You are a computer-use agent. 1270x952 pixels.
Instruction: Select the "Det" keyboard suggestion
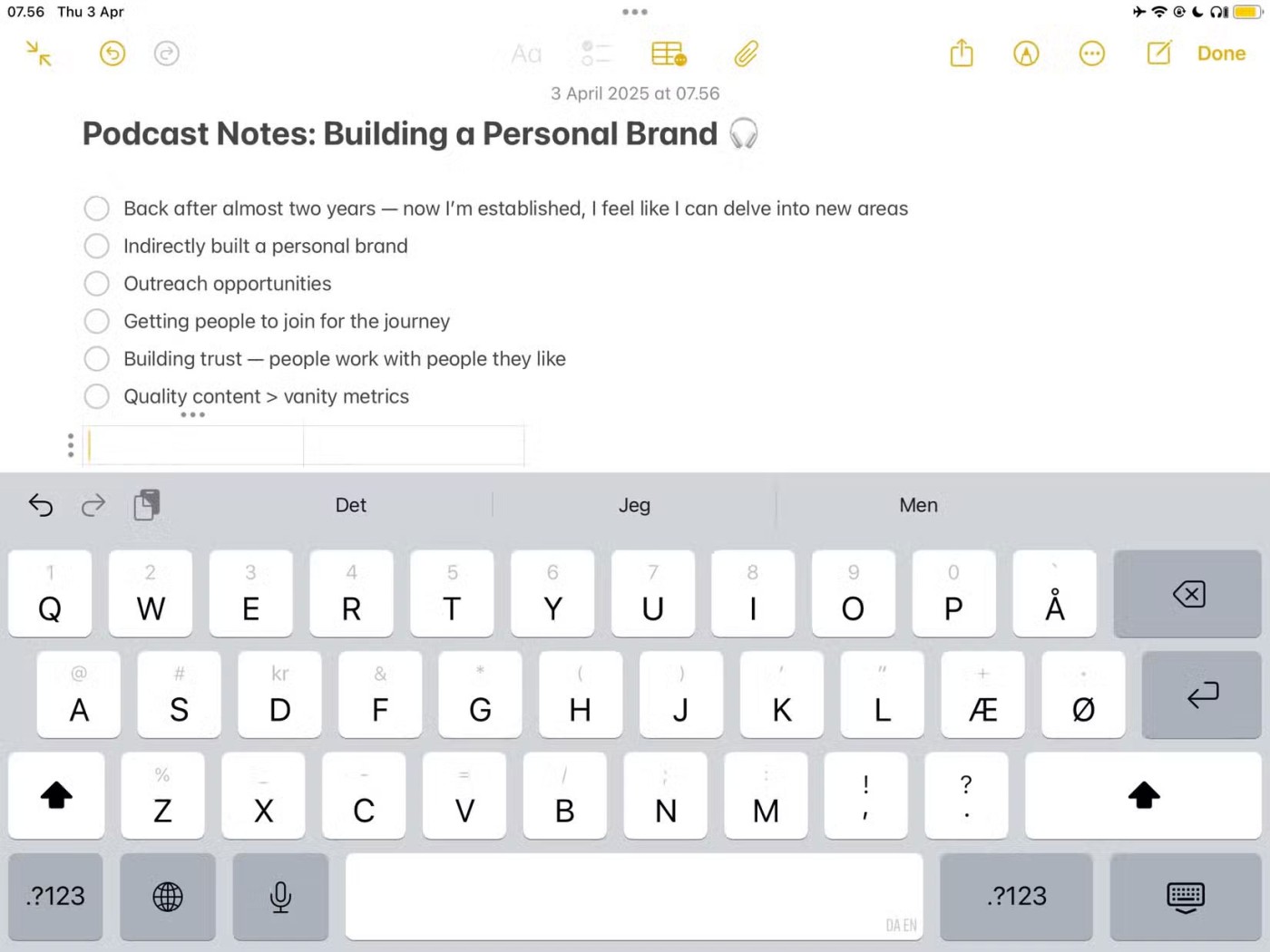tap(351, 505)
